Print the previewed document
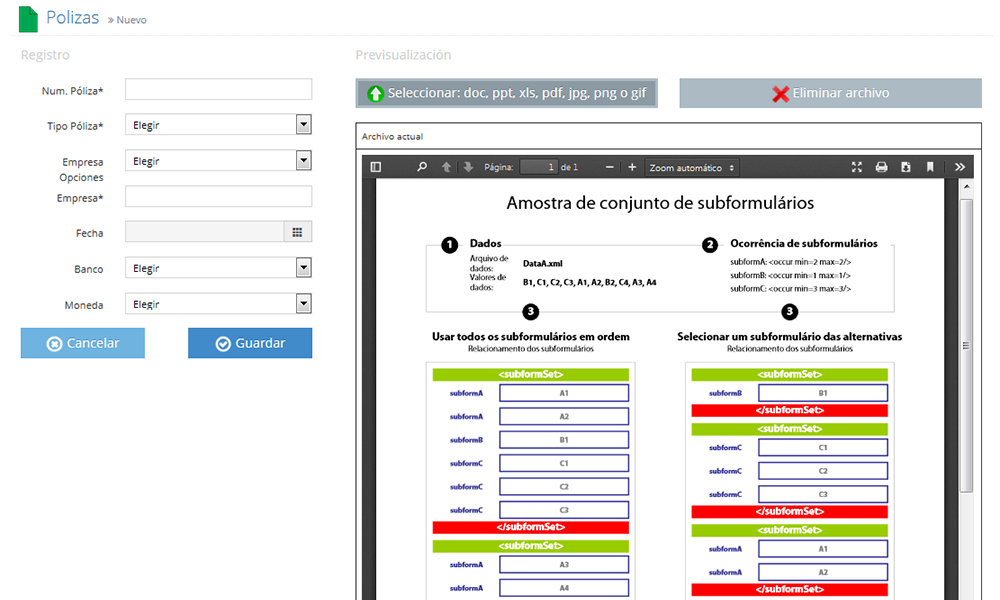 [x=881, y=167]
